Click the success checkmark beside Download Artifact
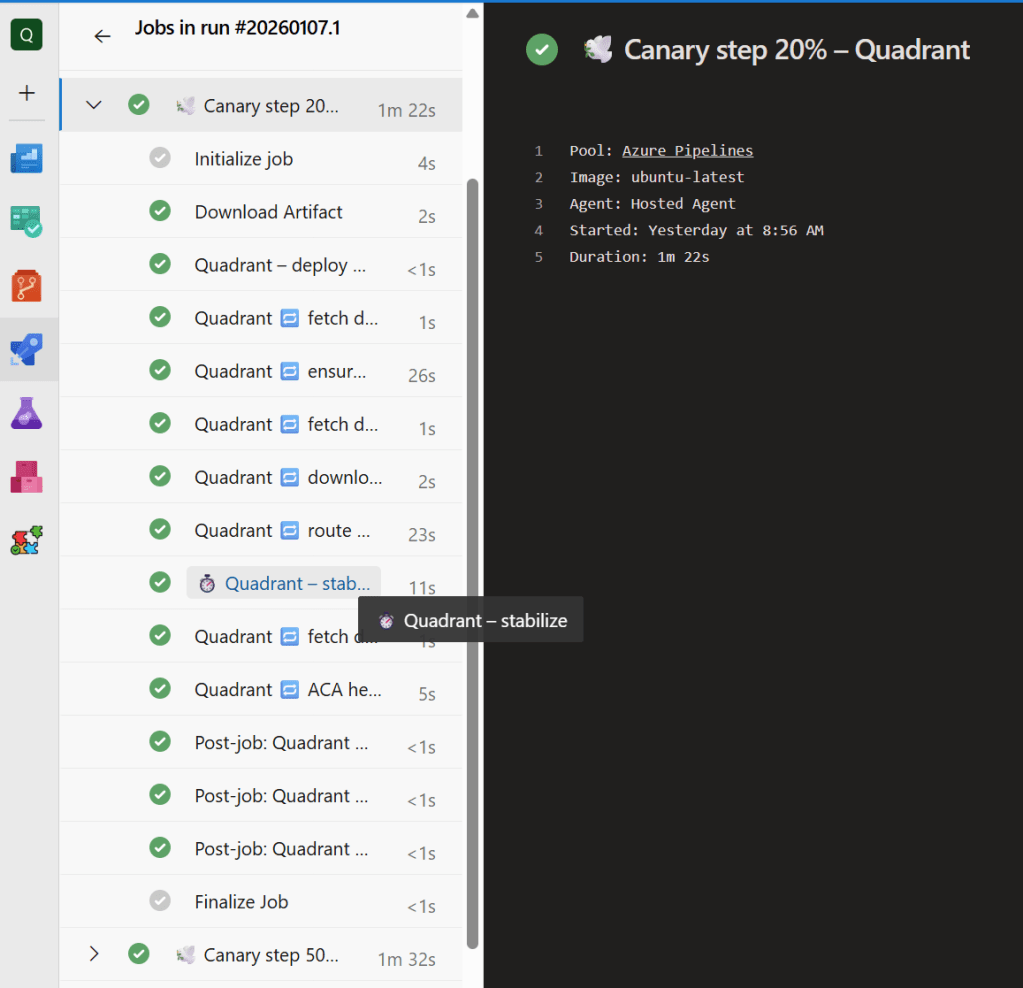1023x988 pixels. point(160,211)
